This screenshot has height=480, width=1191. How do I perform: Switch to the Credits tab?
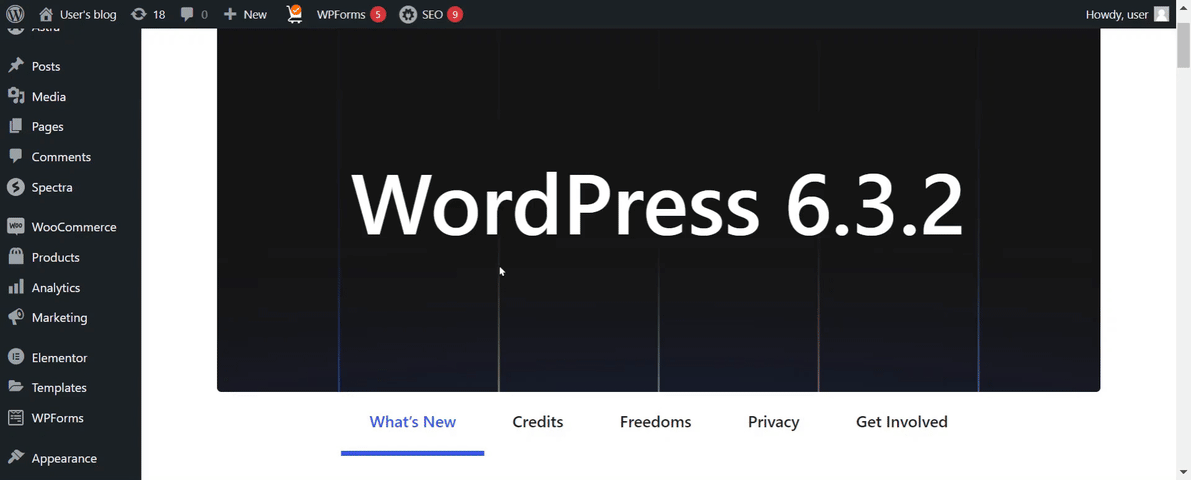click(538, 422)
